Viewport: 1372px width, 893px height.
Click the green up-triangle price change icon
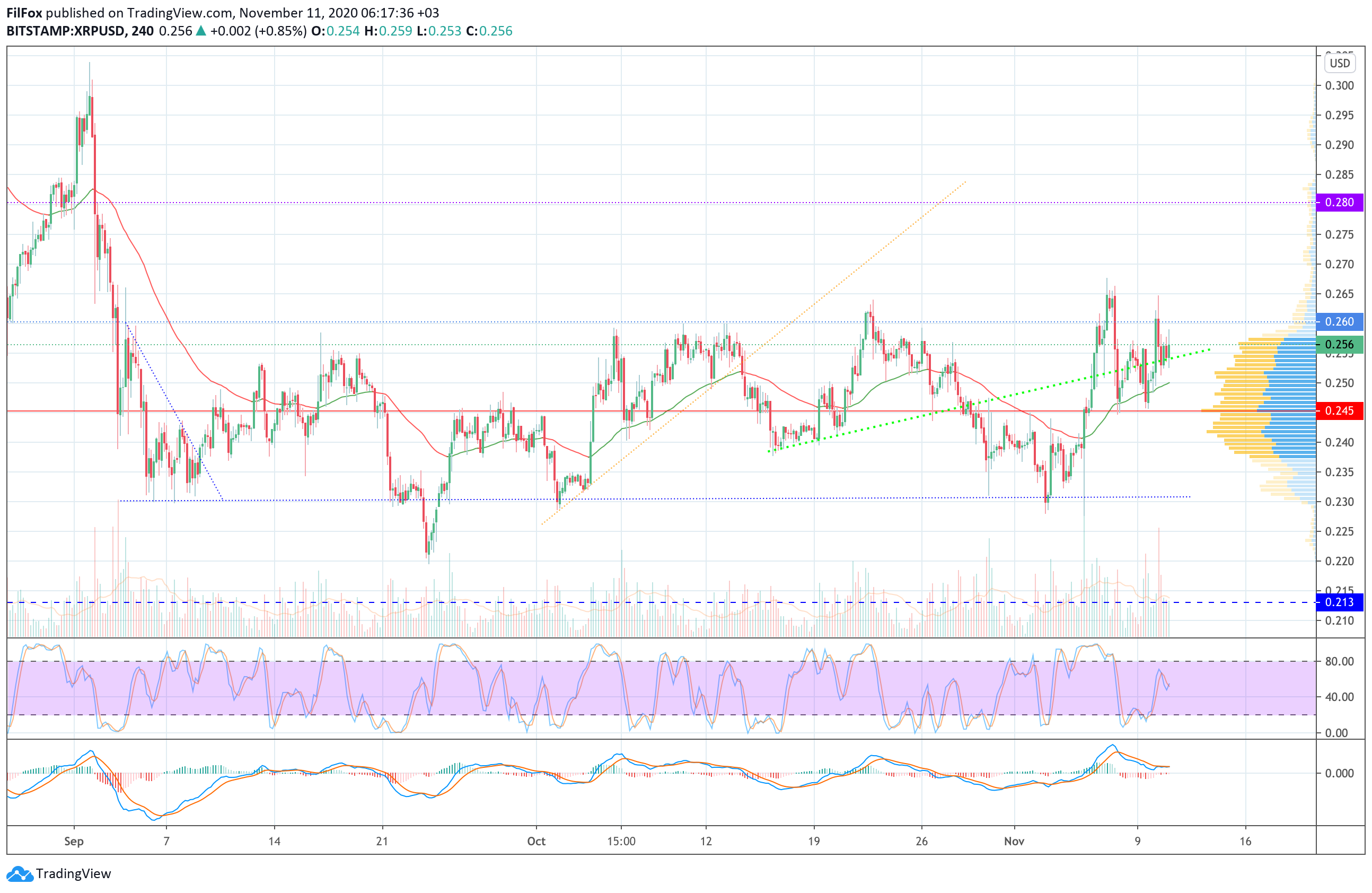coord(200,31)
